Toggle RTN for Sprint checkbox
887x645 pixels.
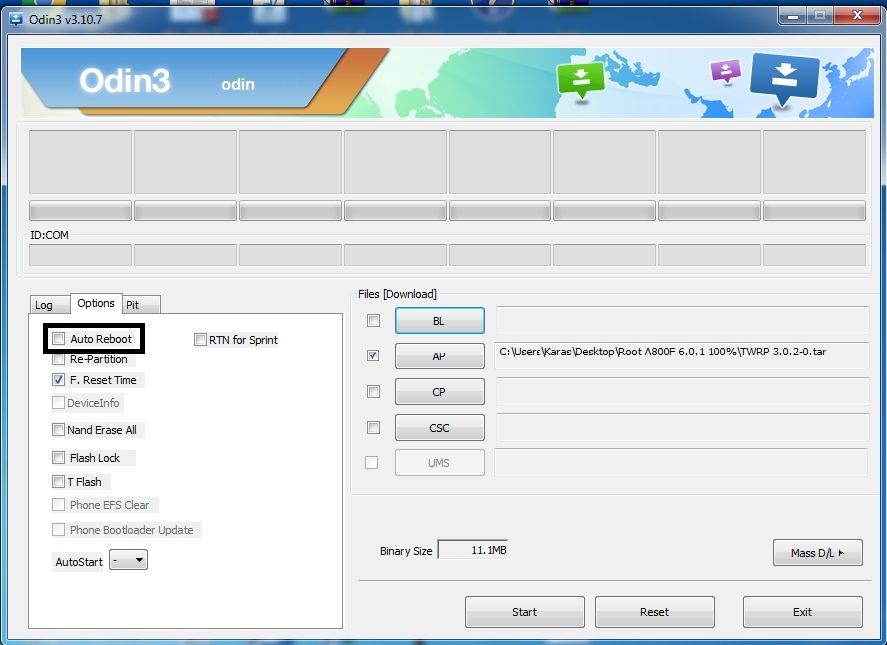tap(200, 339)
